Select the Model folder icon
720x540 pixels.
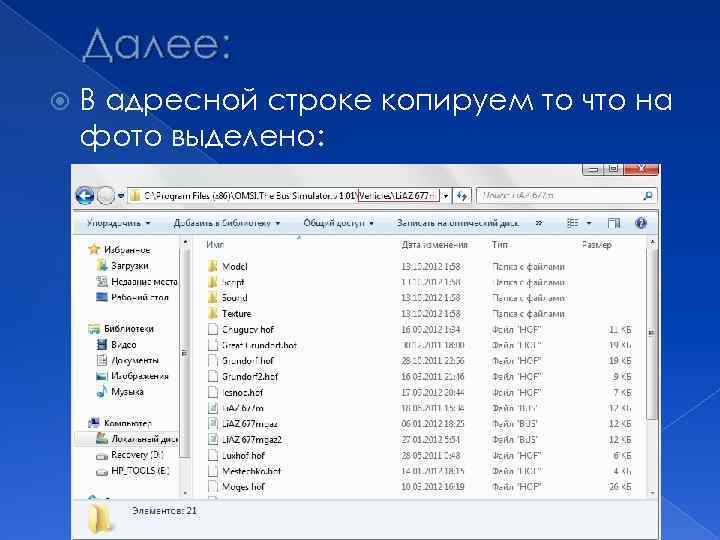pyautogui.click(x=213, y=266)
